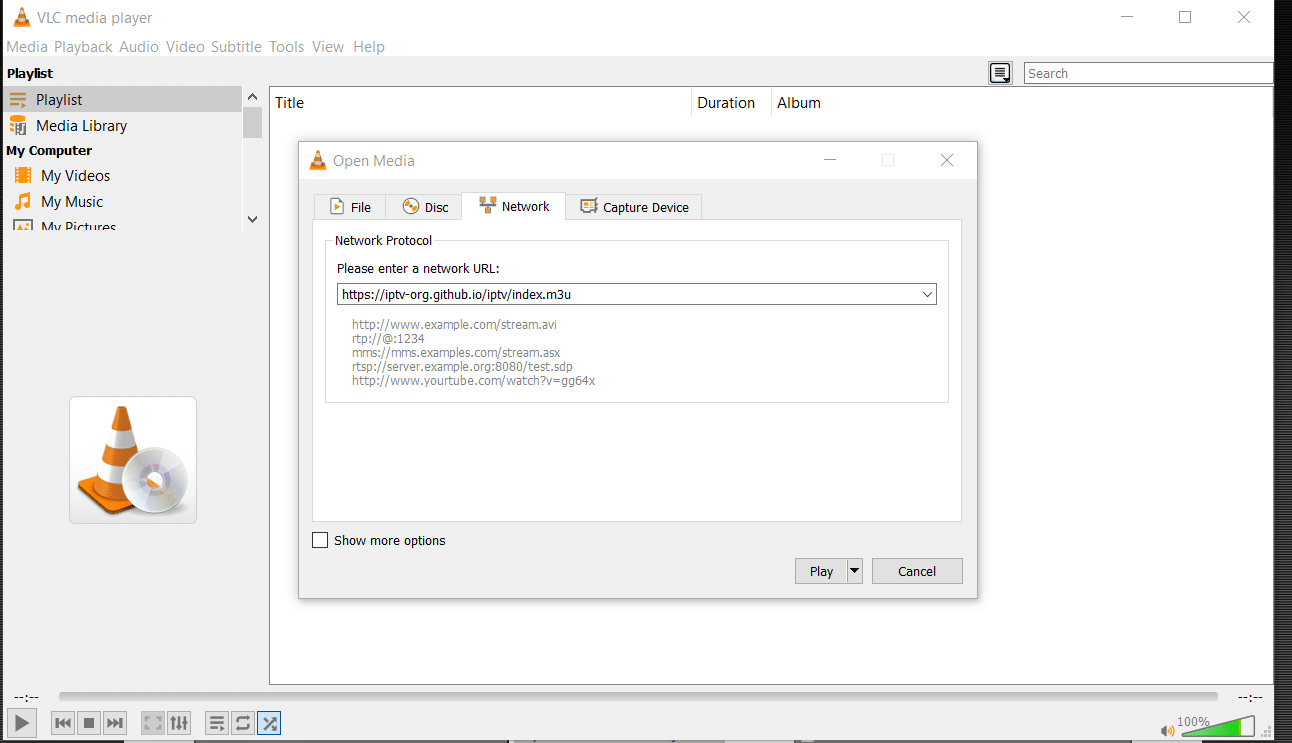Enable Show more options checkbox
The image size is (1292, 743).
point(320,540)
